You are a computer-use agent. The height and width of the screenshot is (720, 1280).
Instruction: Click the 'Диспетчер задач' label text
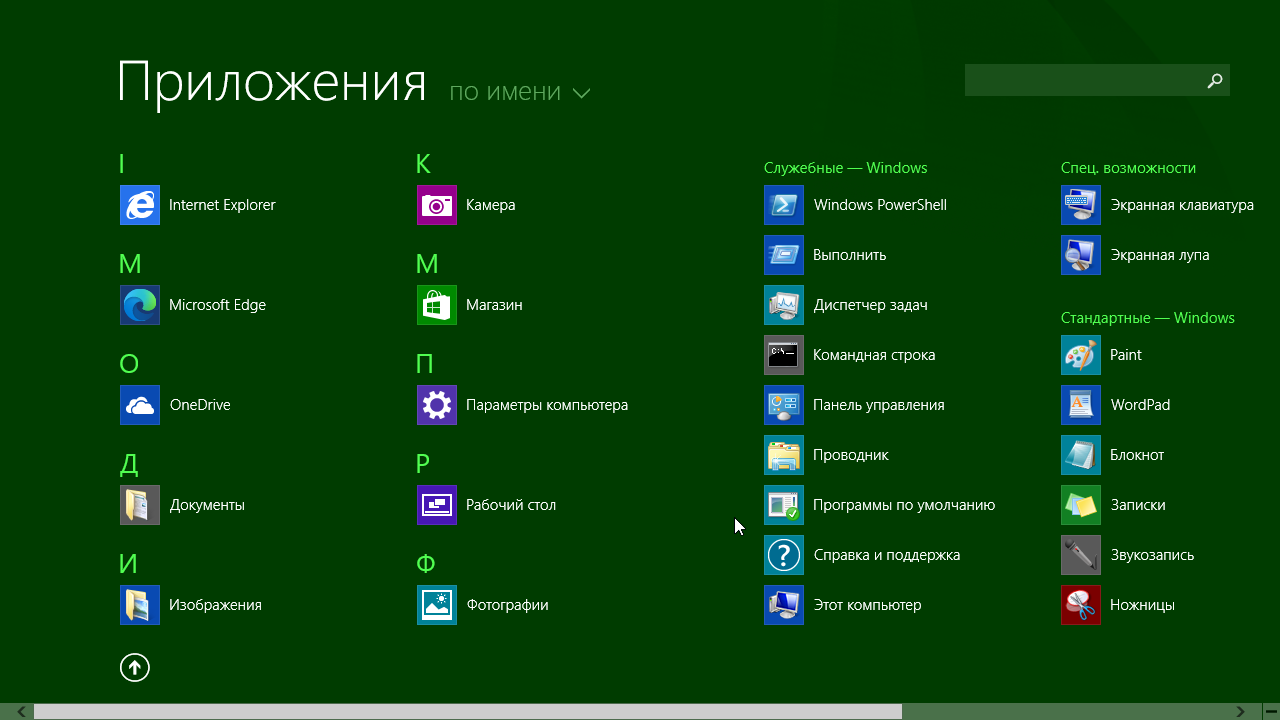(x=870, y=305)
